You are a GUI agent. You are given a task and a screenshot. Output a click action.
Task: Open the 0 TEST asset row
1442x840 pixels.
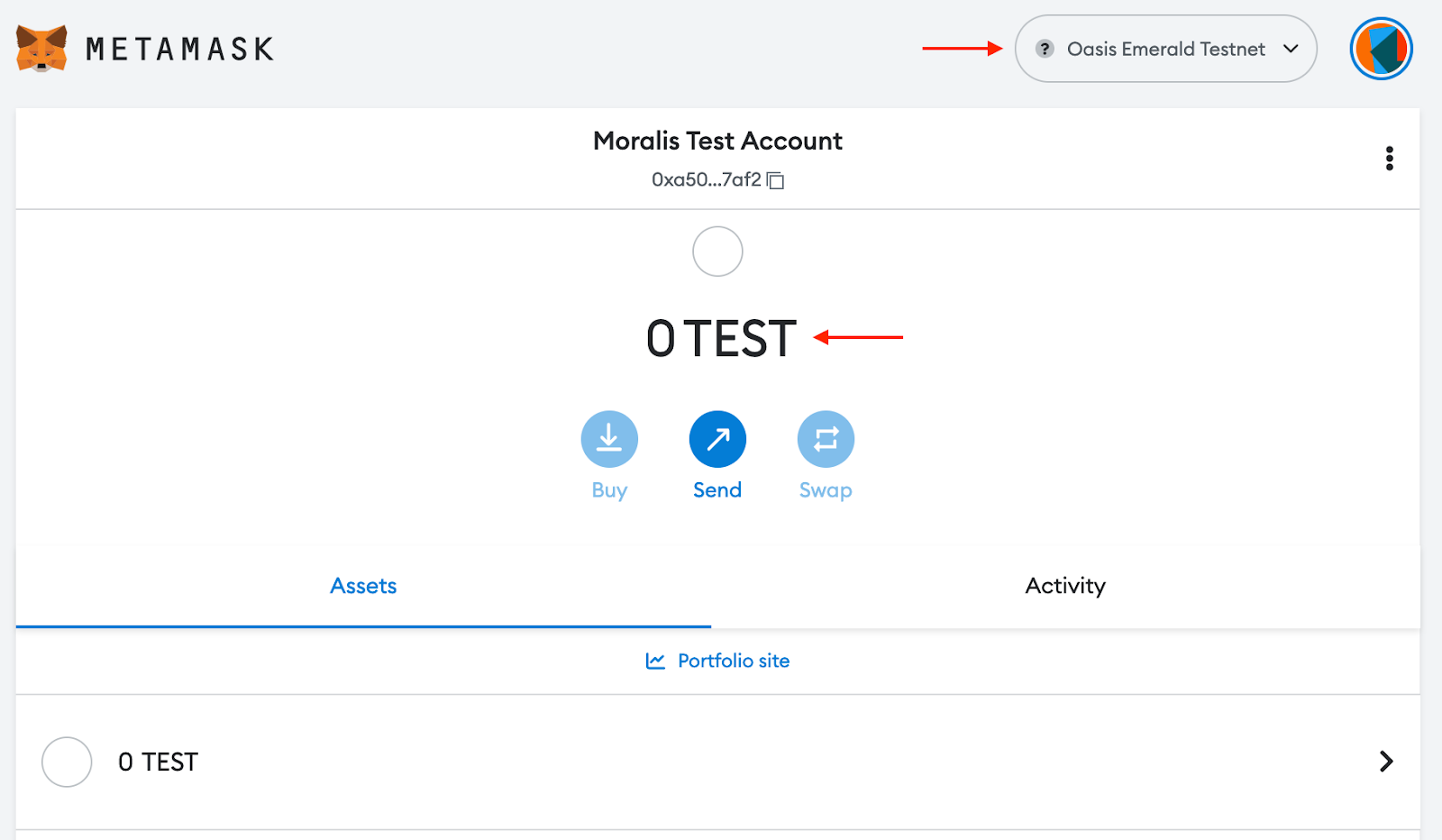[x=717, y=762]
